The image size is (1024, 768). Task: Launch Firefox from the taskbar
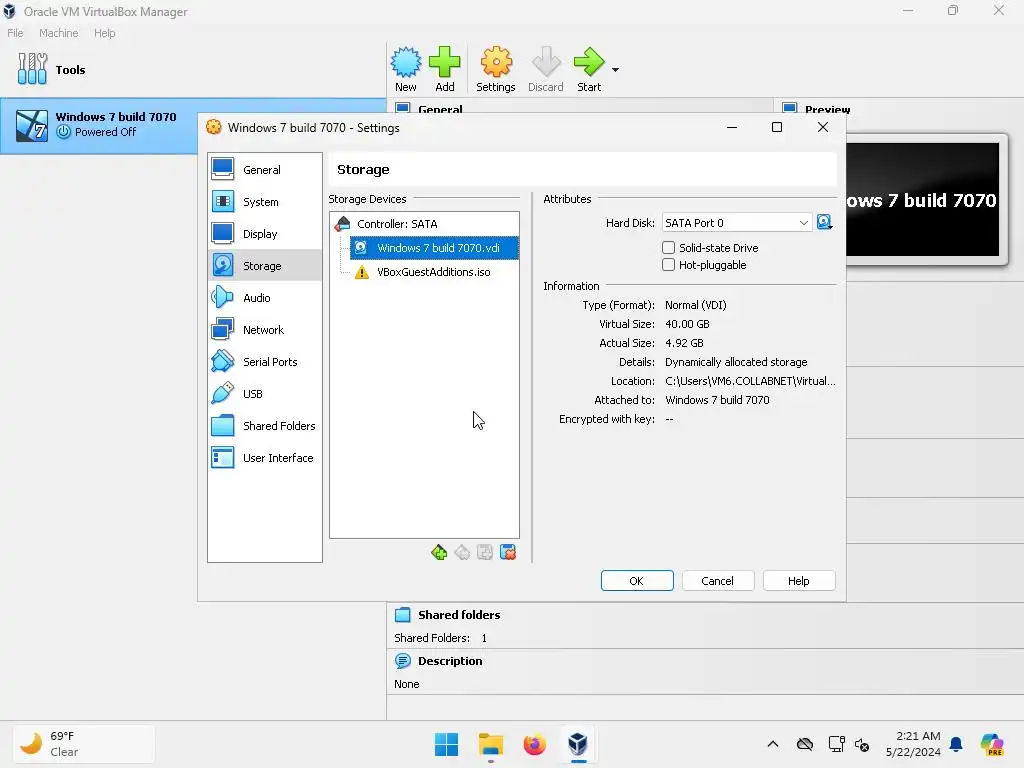[x=534, y=744]
